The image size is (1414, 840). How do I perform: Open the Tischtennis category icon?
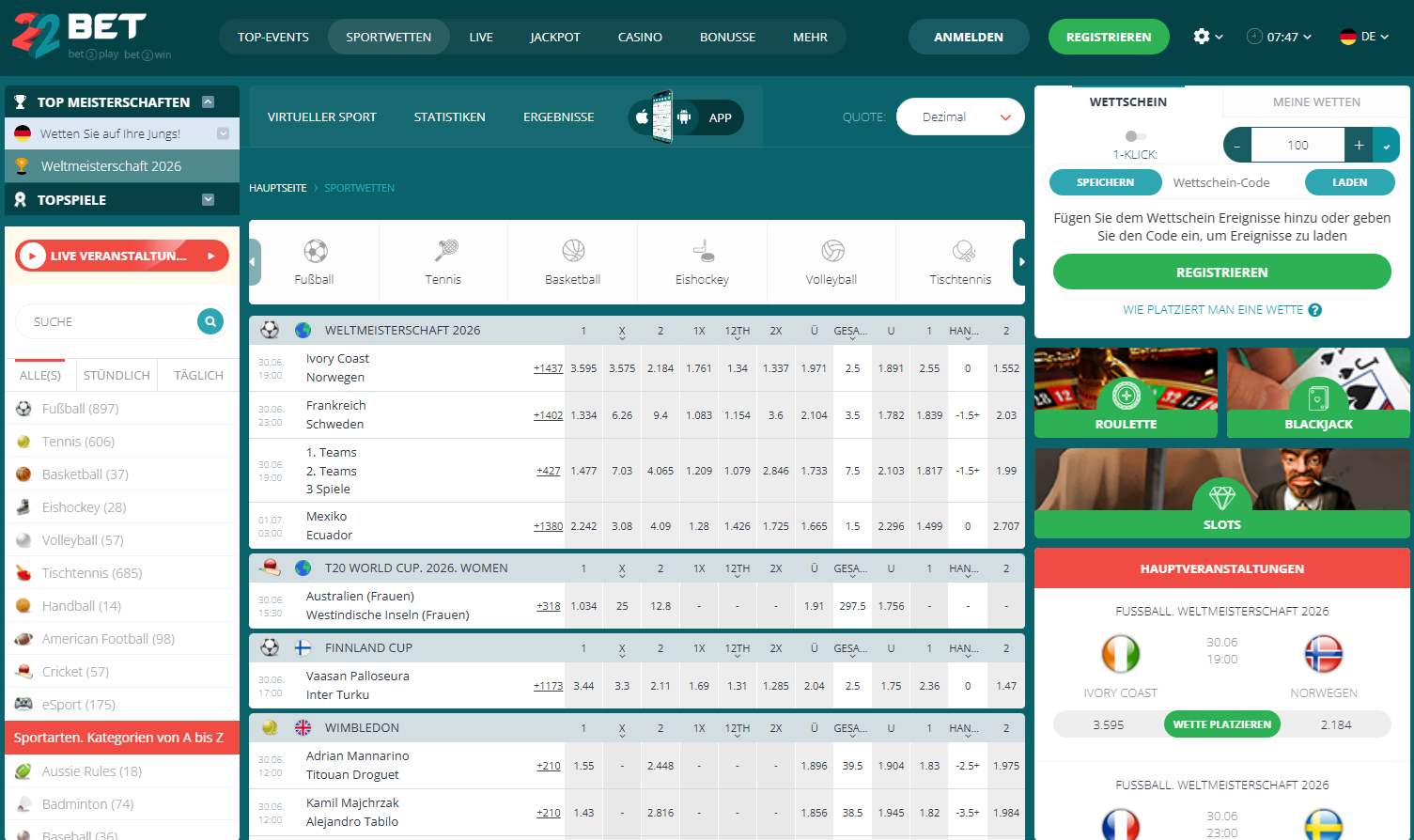962,251
